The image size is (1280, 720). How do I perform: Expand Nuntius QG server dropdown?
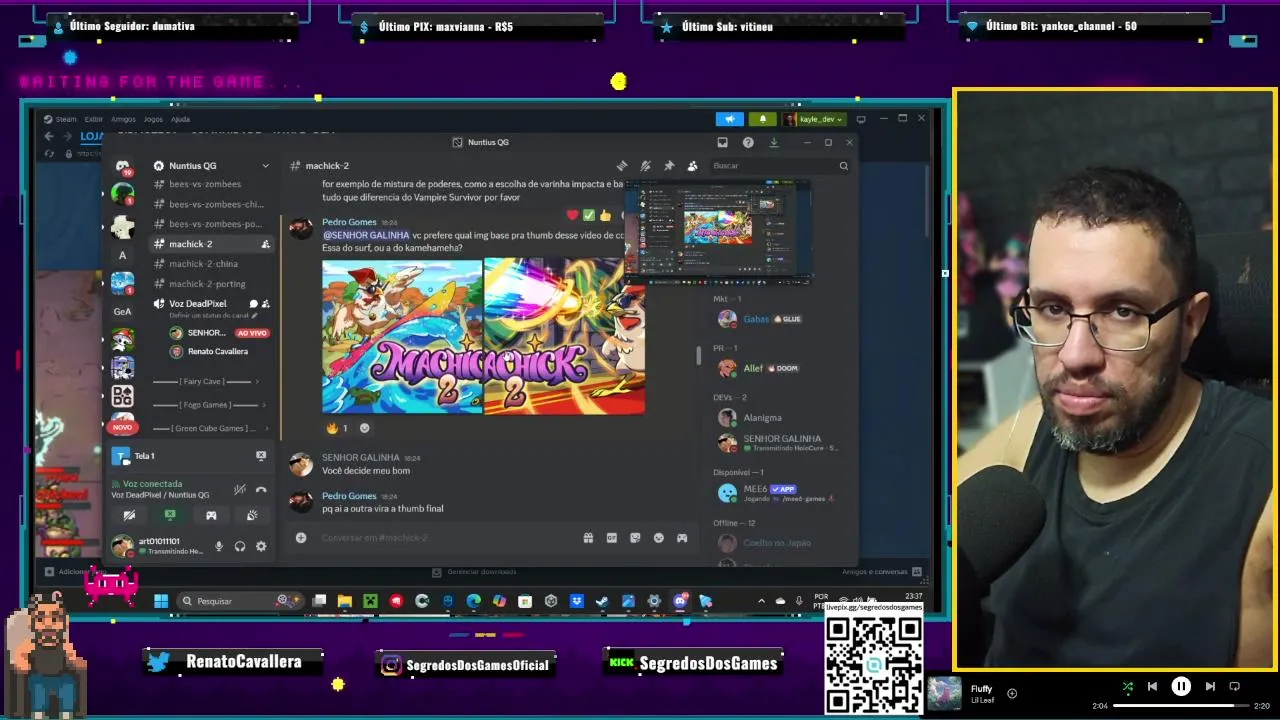pyautogui.click(x=265, y=166)
